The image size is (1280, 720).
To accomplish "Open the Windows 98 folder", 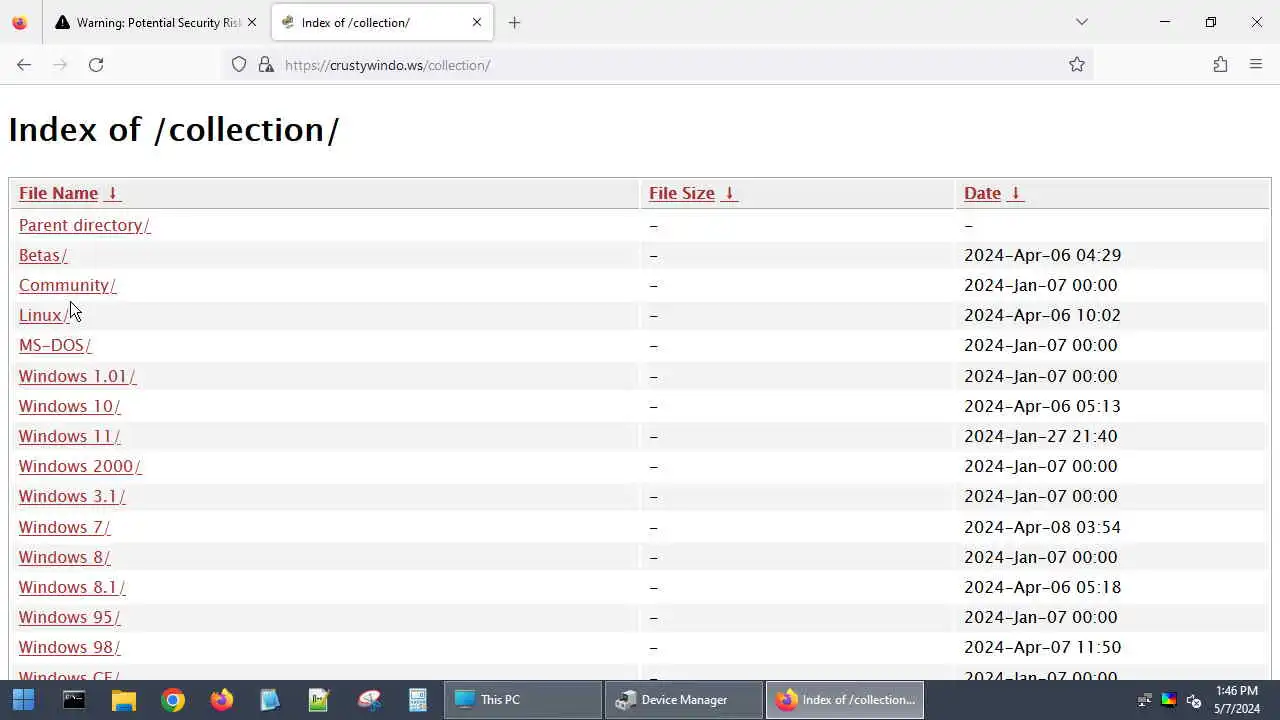I will [69, 647].
